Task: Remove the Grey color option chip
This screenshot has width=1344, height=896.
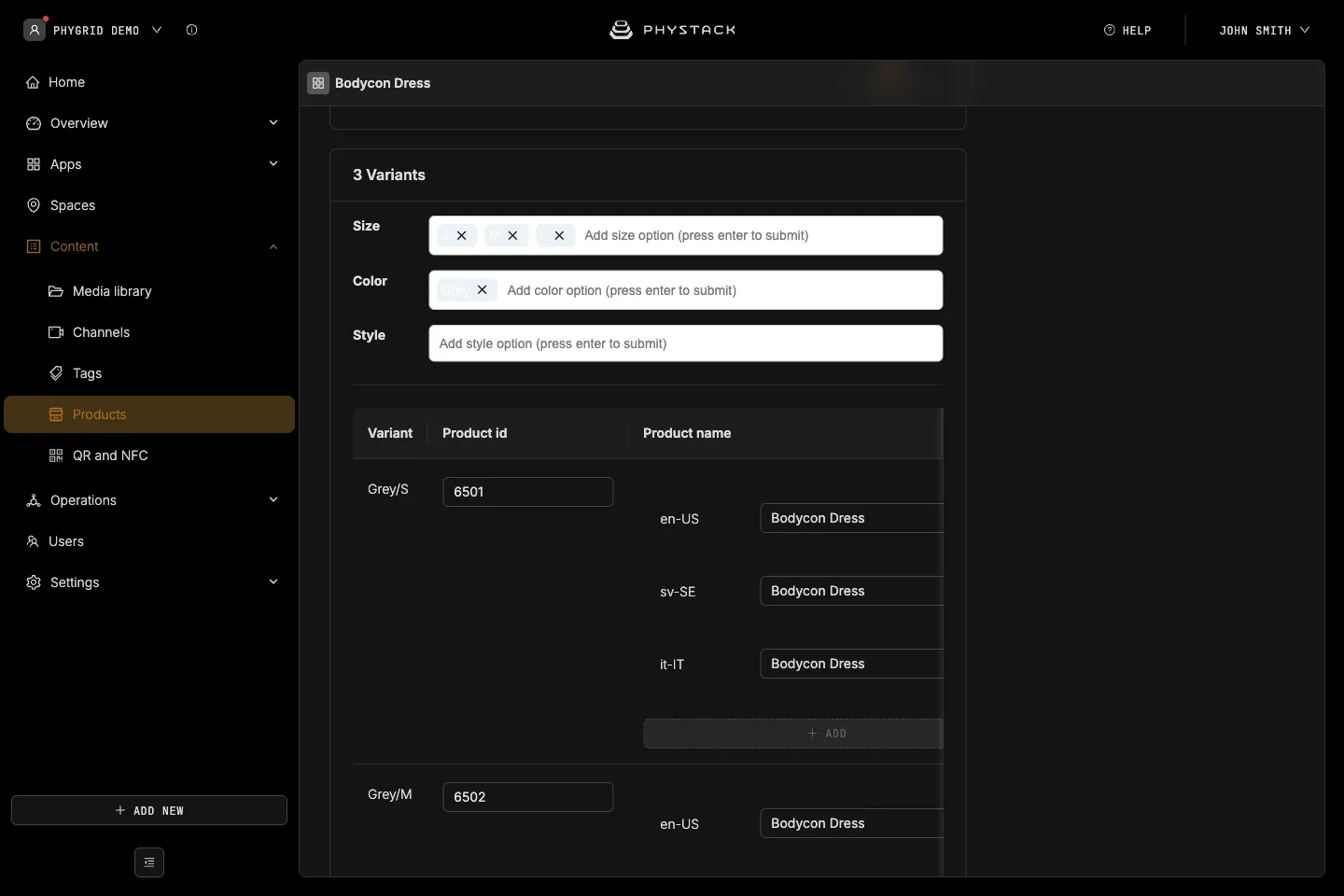Action: pyautogui.click(x=482, y=289)
